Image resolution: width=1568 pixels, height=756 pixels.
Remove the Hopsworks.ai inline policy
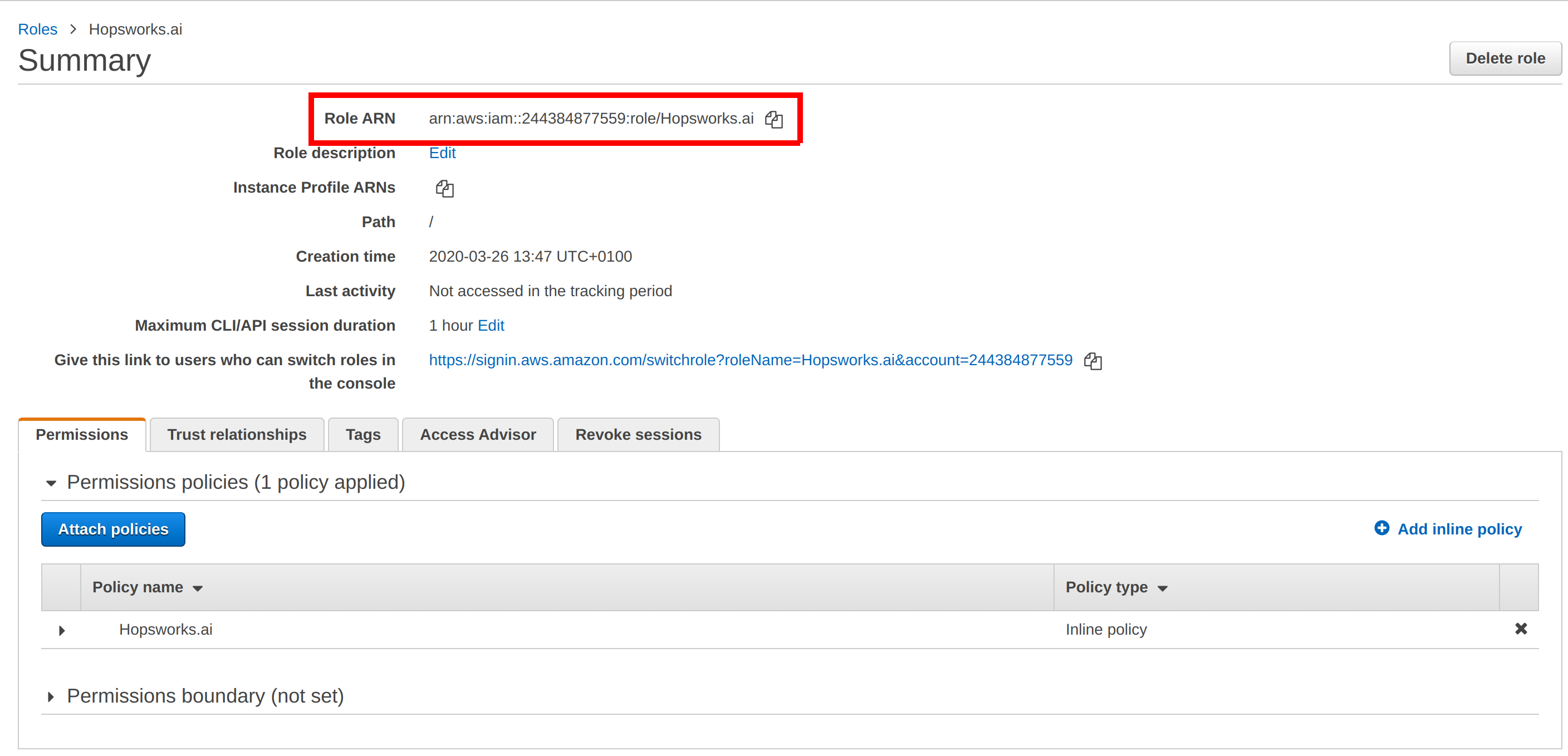pos(1521,629)
